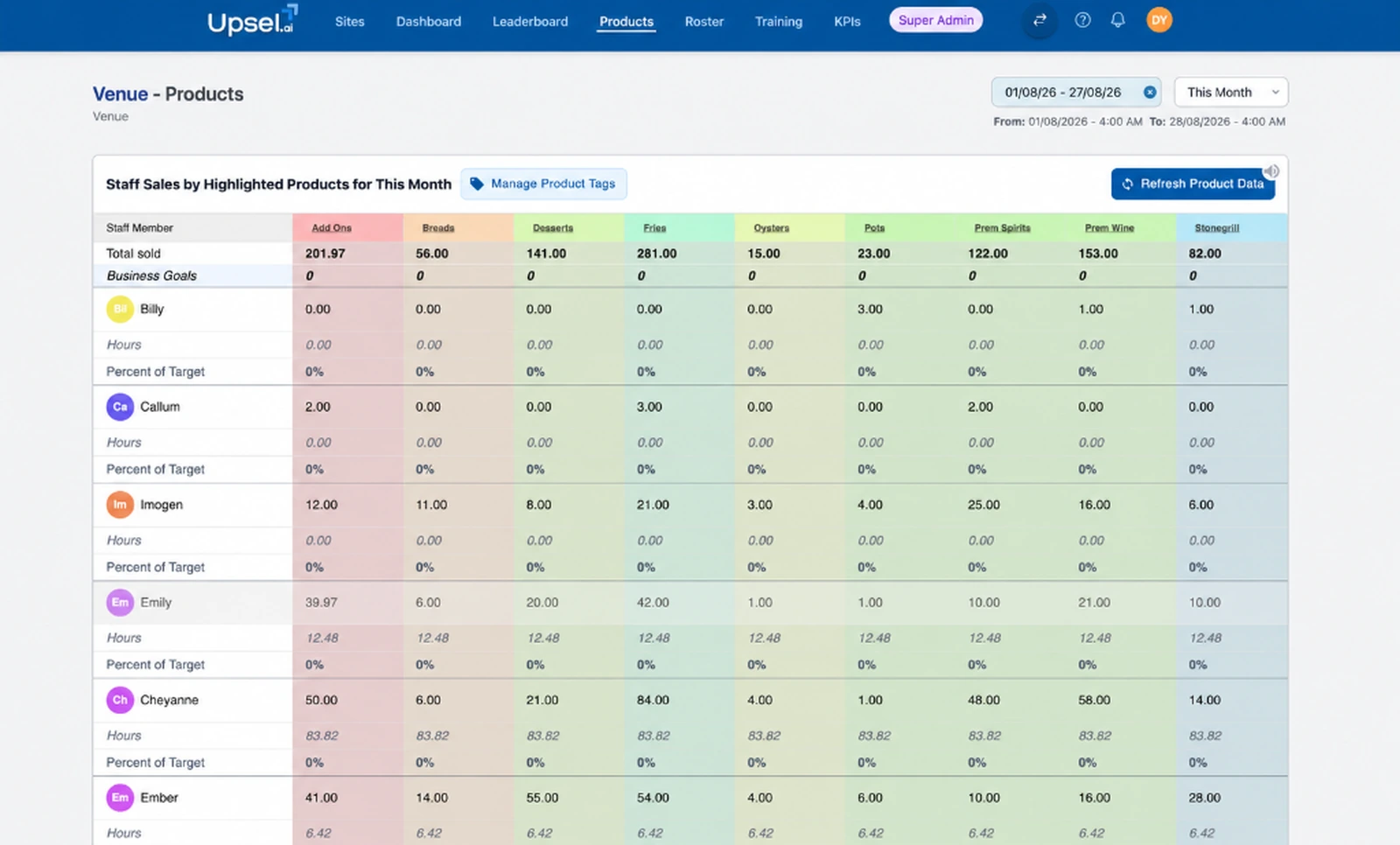Image resolution: width=1400 pixels, height=845 pixels.
Task: Click the Fries column header
Action: [654, 227]
